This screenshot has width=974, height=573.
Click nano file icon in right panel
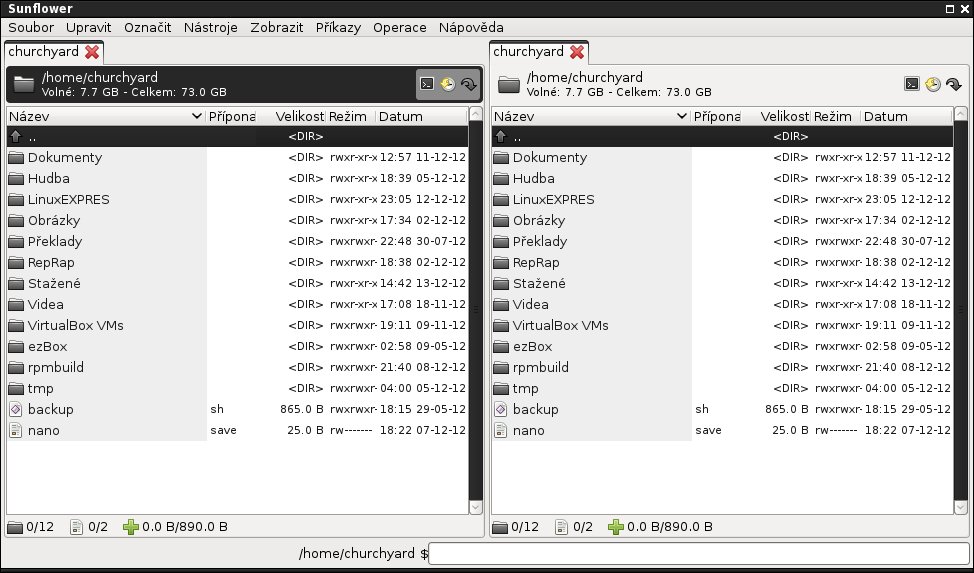[501, 431]
